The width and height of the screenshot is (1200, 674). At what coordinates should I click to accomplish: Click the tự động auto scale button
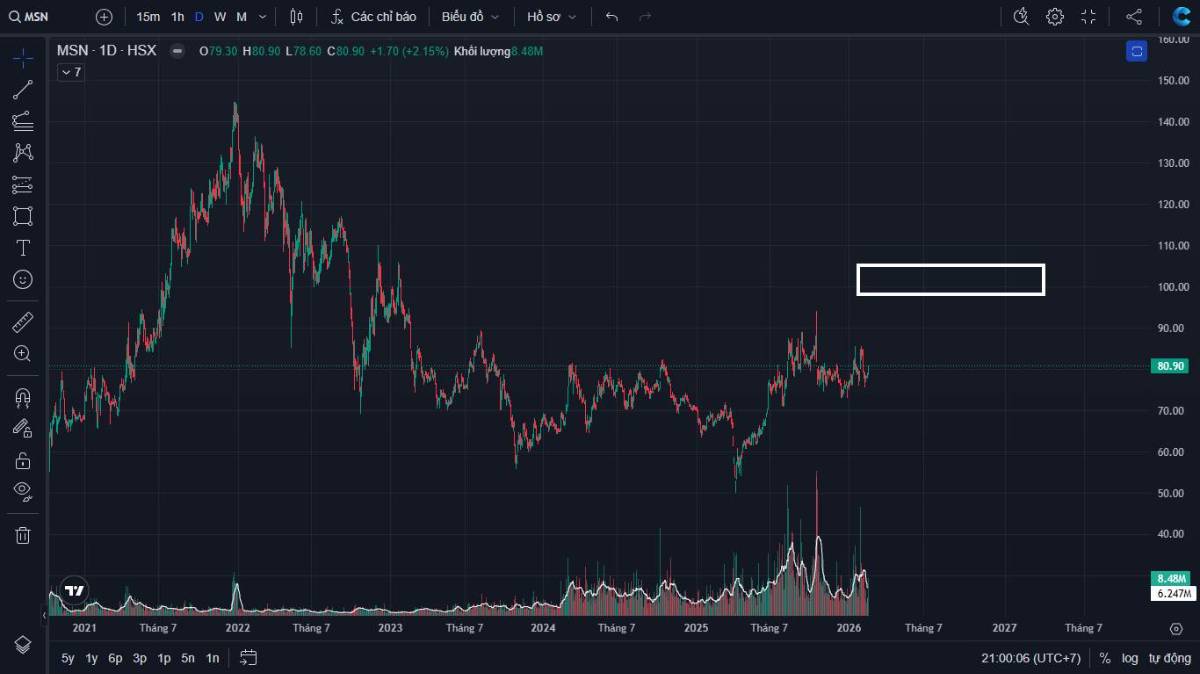[1169, 658]
